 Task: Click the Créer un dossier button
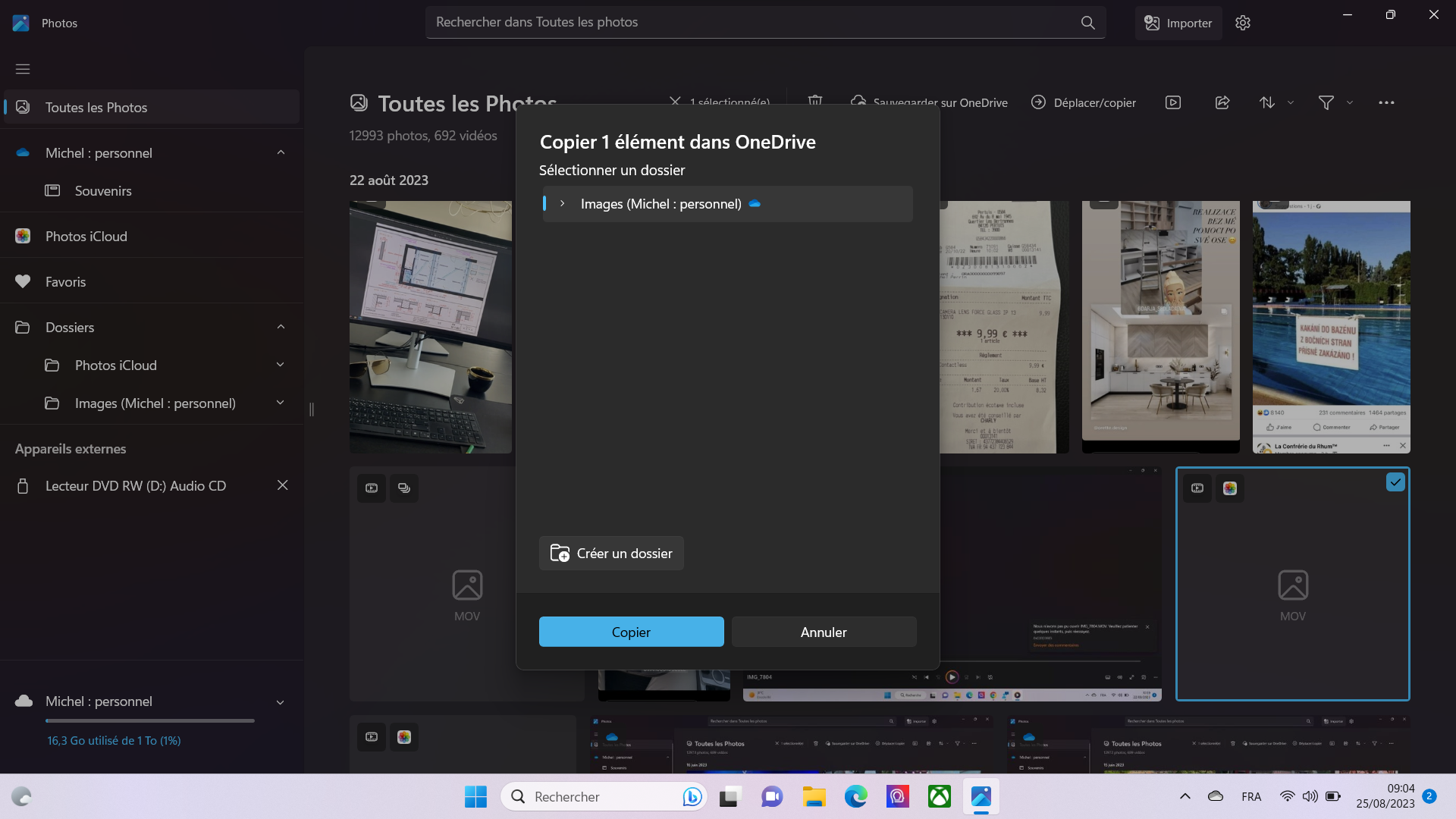[x=611, y=554]
